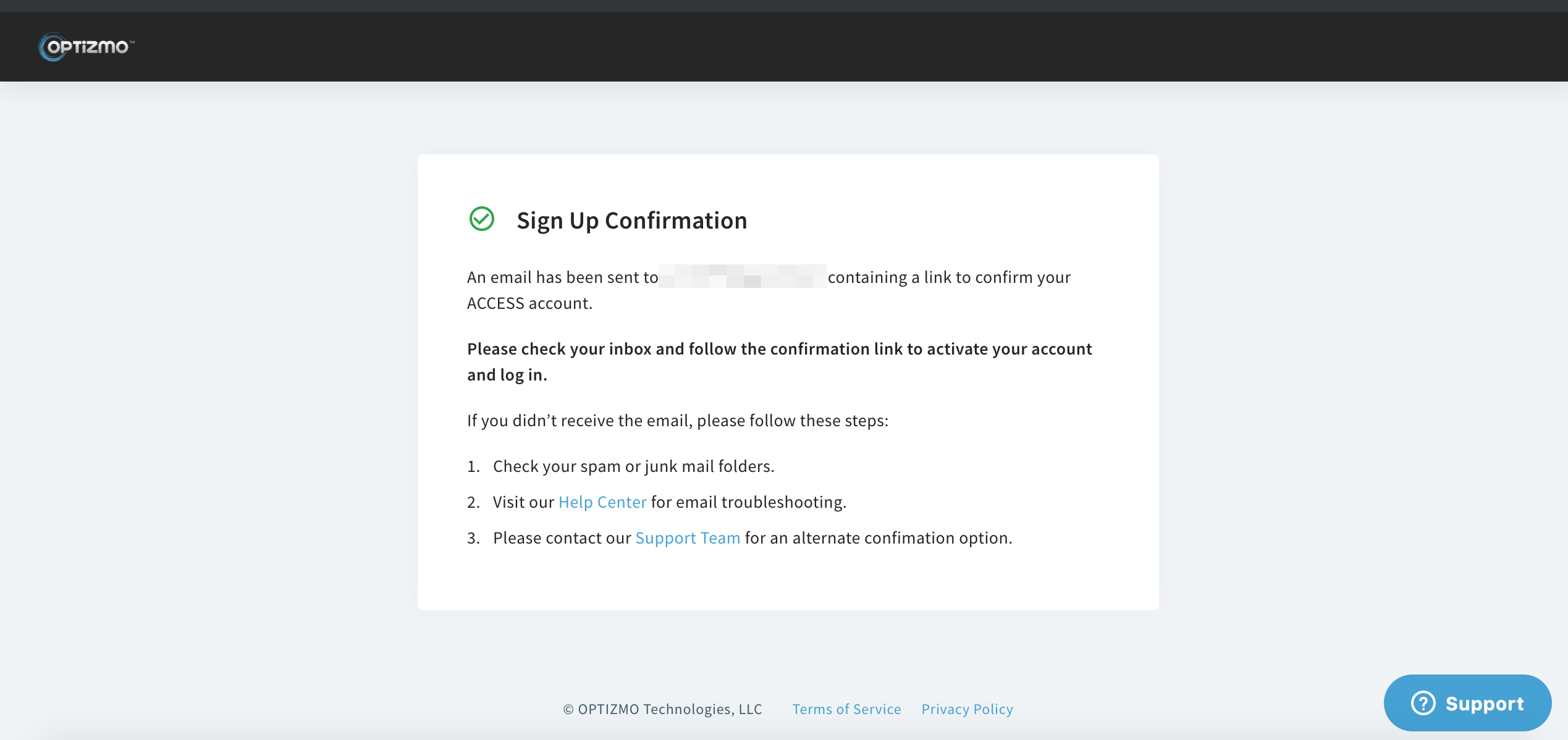Click the OPTIZMO logo in header
Image resolution: width=1568 pixels, height=740 pixels.
[86, 47]
